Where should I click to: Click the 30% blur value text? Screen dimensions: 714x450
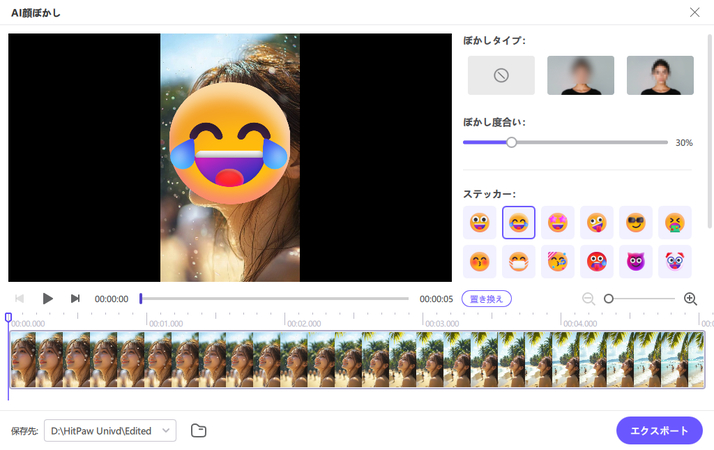(684, 143)
